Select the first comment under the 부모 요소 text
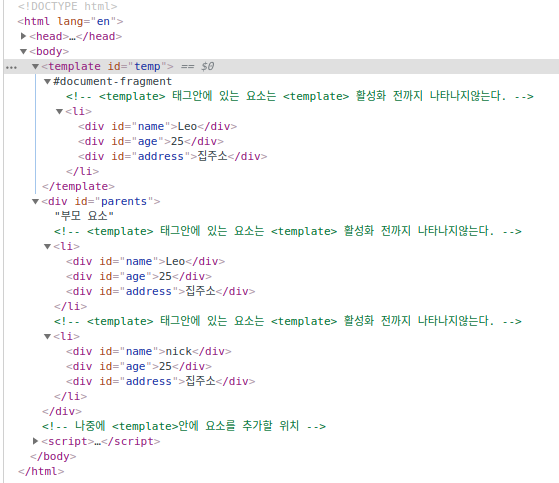The image size is (559, 483). click(x=288, y=231)
